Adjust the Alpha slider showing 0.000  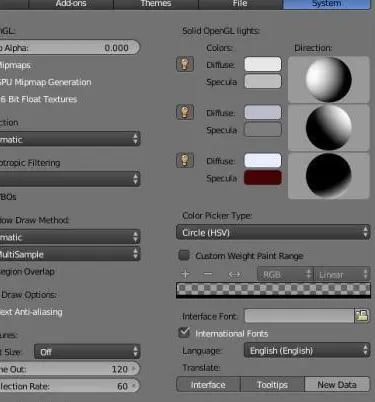(70, 47)
